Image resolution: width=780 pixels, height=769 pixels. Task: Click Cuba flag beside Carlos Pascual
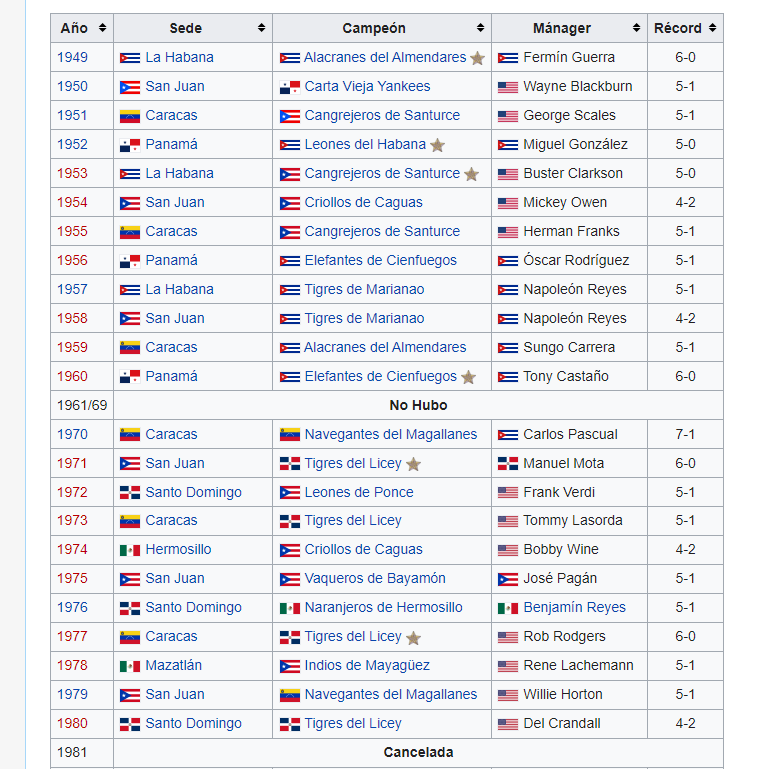click(x=508, y=435)
